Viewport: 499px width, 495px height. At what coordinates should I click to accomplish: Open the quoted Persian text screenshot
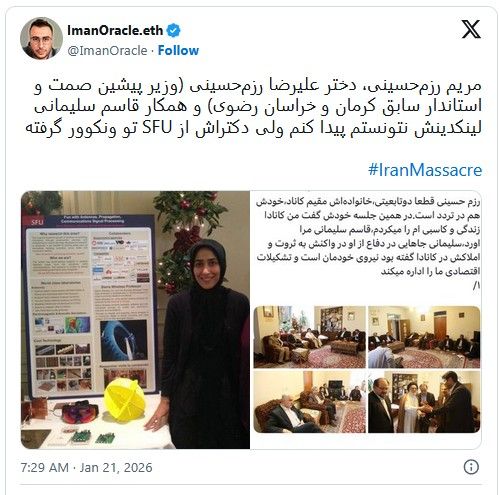coord(367,243)
